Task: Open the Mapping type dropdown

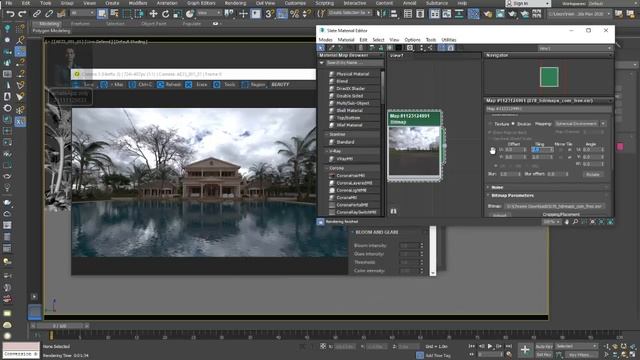Action: 580,124
